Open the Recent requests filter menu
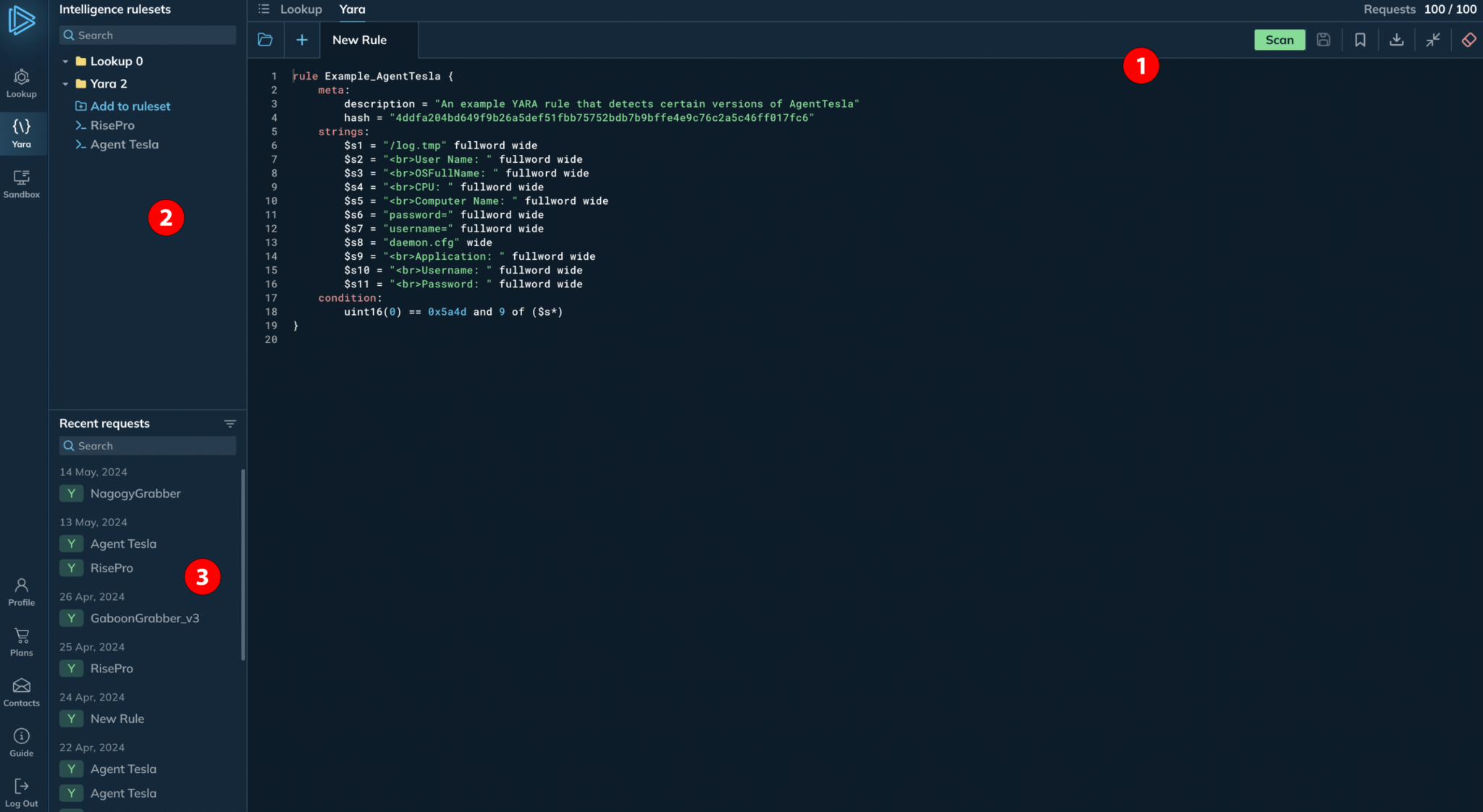Screen dimensions: 1483x812 click(230, 423)
